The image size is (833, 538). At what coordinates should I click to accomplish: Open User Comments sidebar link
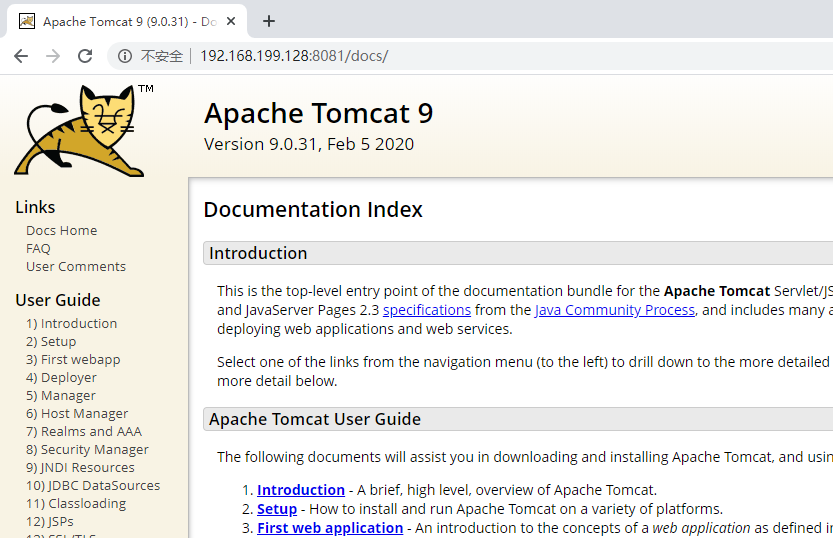(x=76, y=267)
